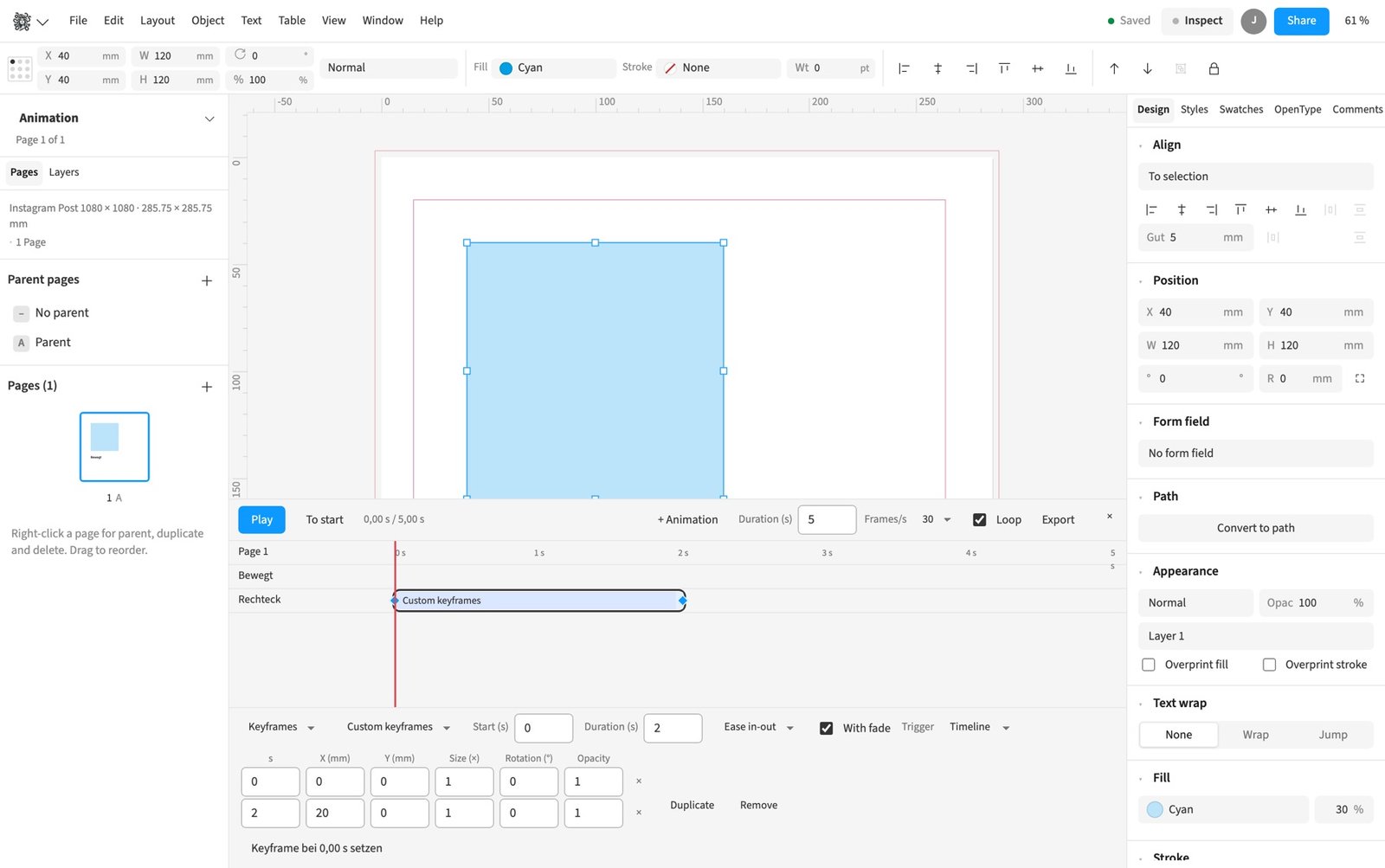Delete the second keyframe row
Screen dimensions: 1385x868
point(639,813)
